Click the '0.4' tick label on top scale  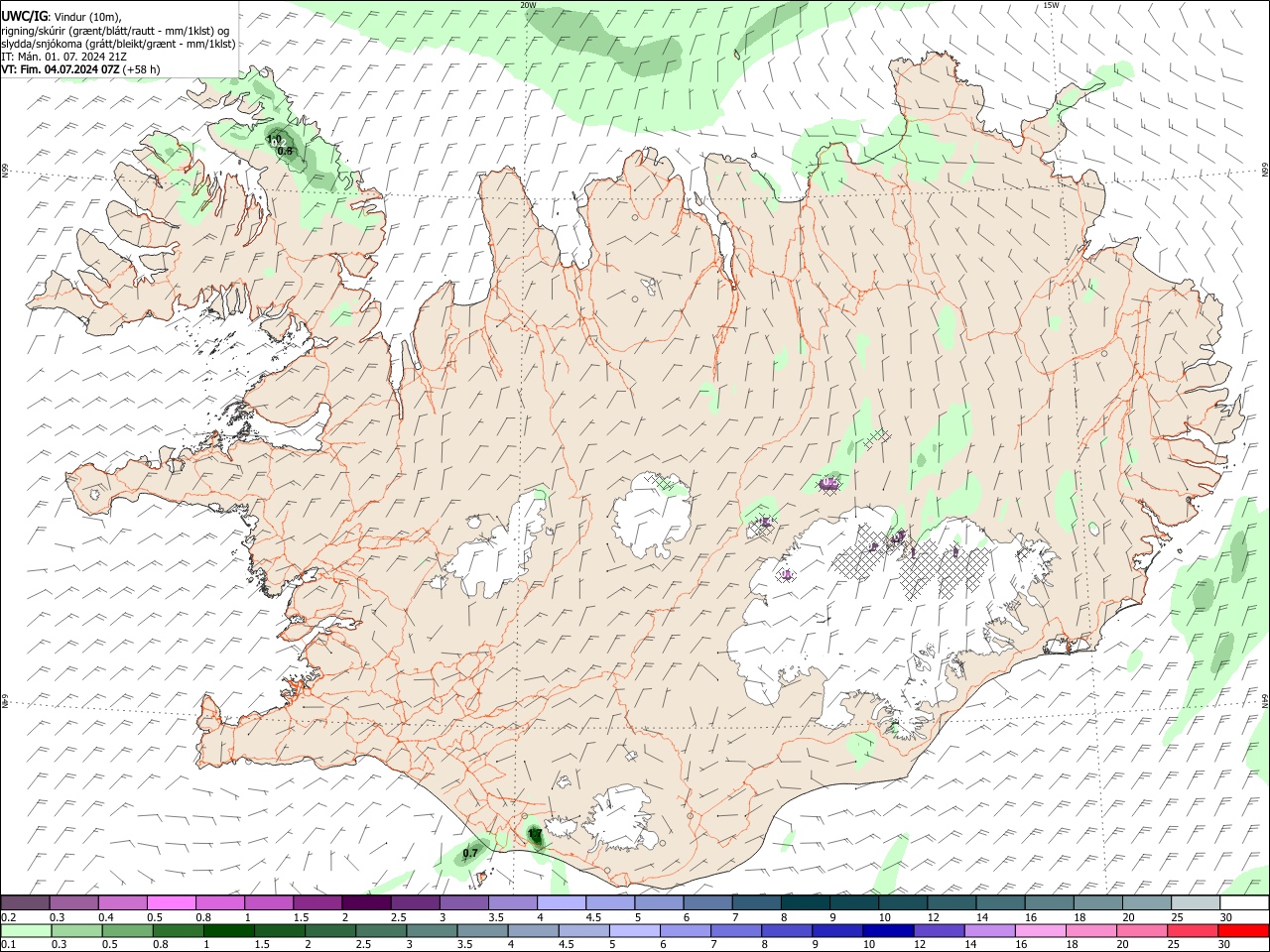(x=106, y=917)
